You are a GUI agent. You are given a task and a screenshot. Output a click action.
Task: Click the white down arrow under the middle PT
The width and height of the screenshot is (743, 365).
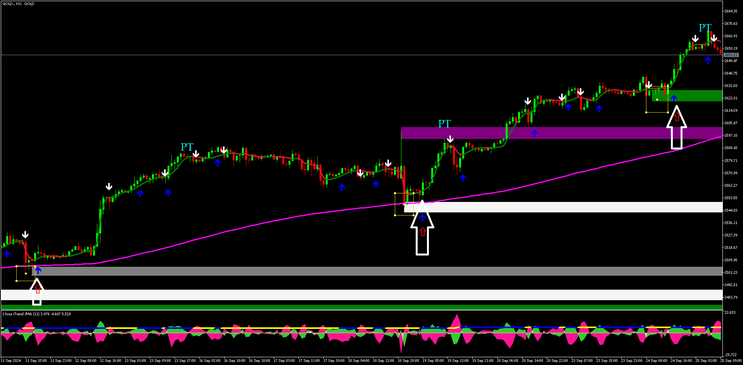[x=450, y=139]
